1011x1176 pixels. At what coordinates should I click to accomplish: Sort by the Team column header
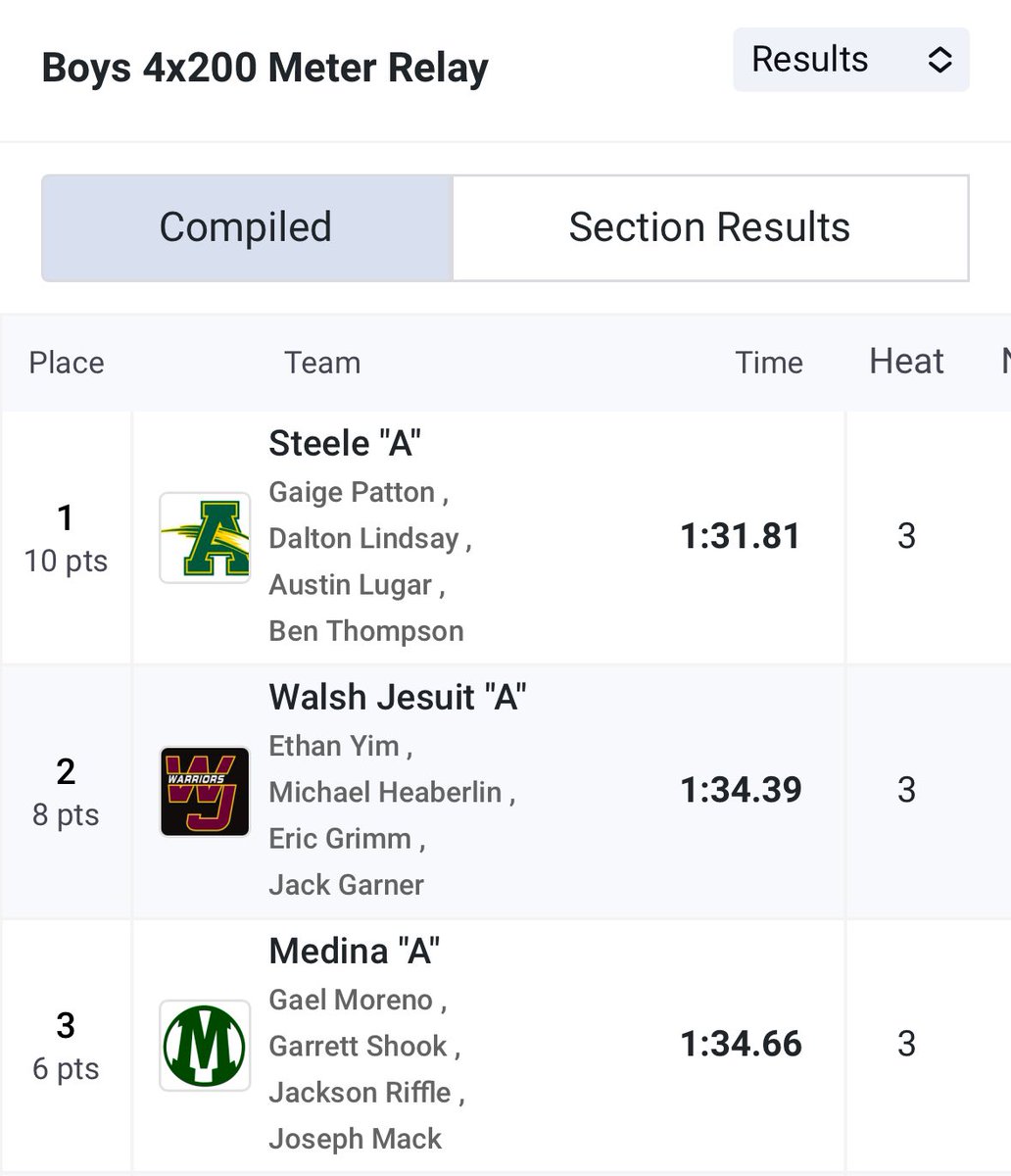tap(322, 363)
